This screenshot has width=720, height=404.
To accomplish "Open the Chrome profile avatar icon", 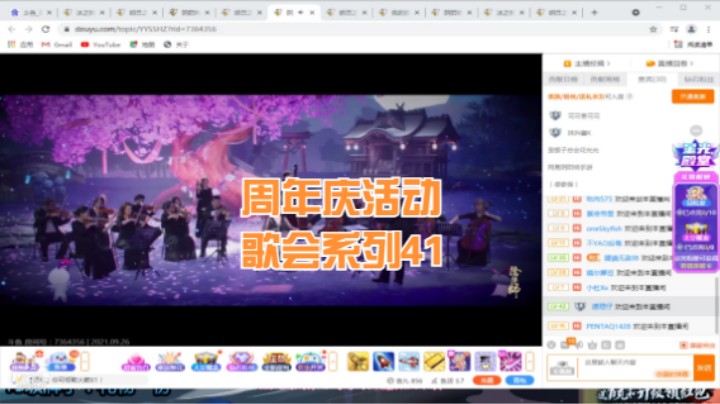I will [691, 29].
